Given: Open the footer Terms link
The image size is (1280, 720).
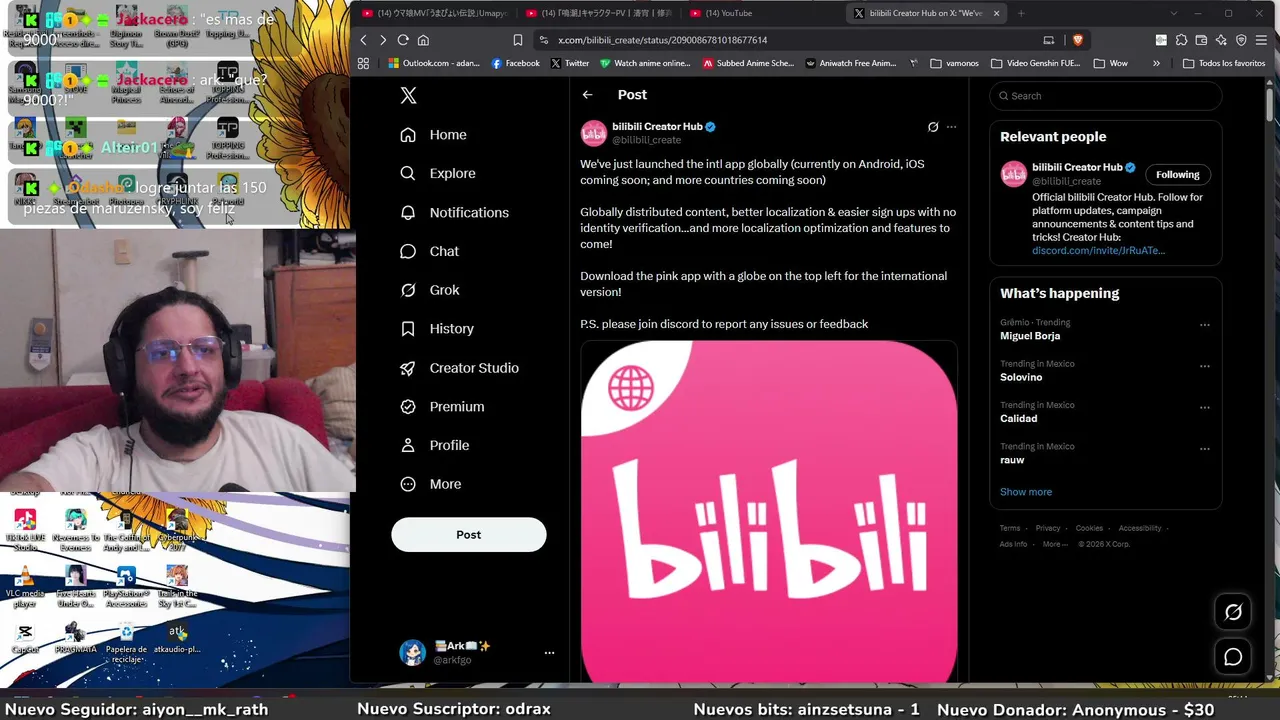Looking at the screenshot, I should tap(1010, 528).
